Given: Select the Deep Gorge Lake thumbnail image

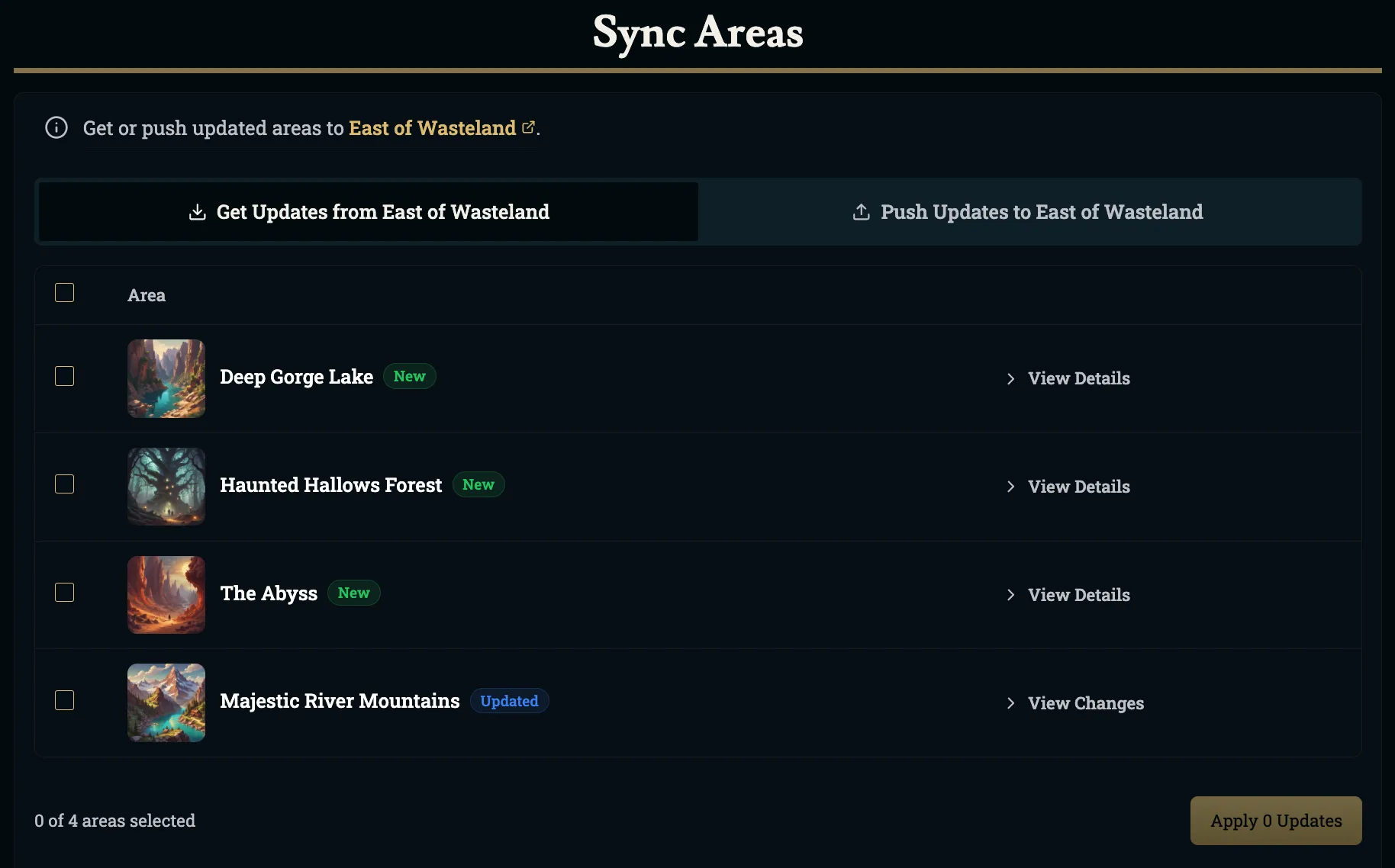Looking at the screenshot, I should click(166, 378).
